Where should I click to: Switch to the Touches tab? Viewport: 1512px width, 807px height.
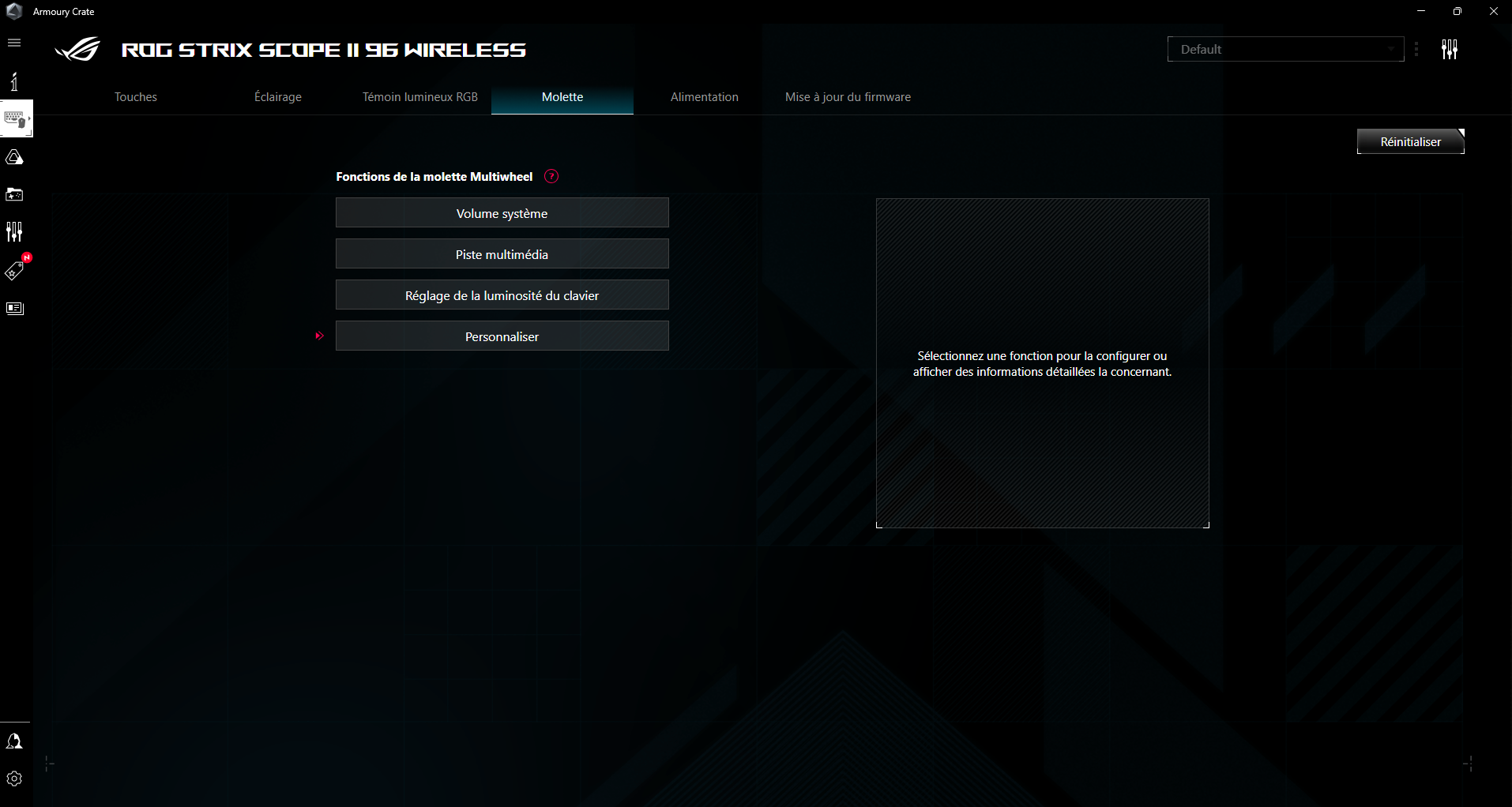click(x=136, y=97)
